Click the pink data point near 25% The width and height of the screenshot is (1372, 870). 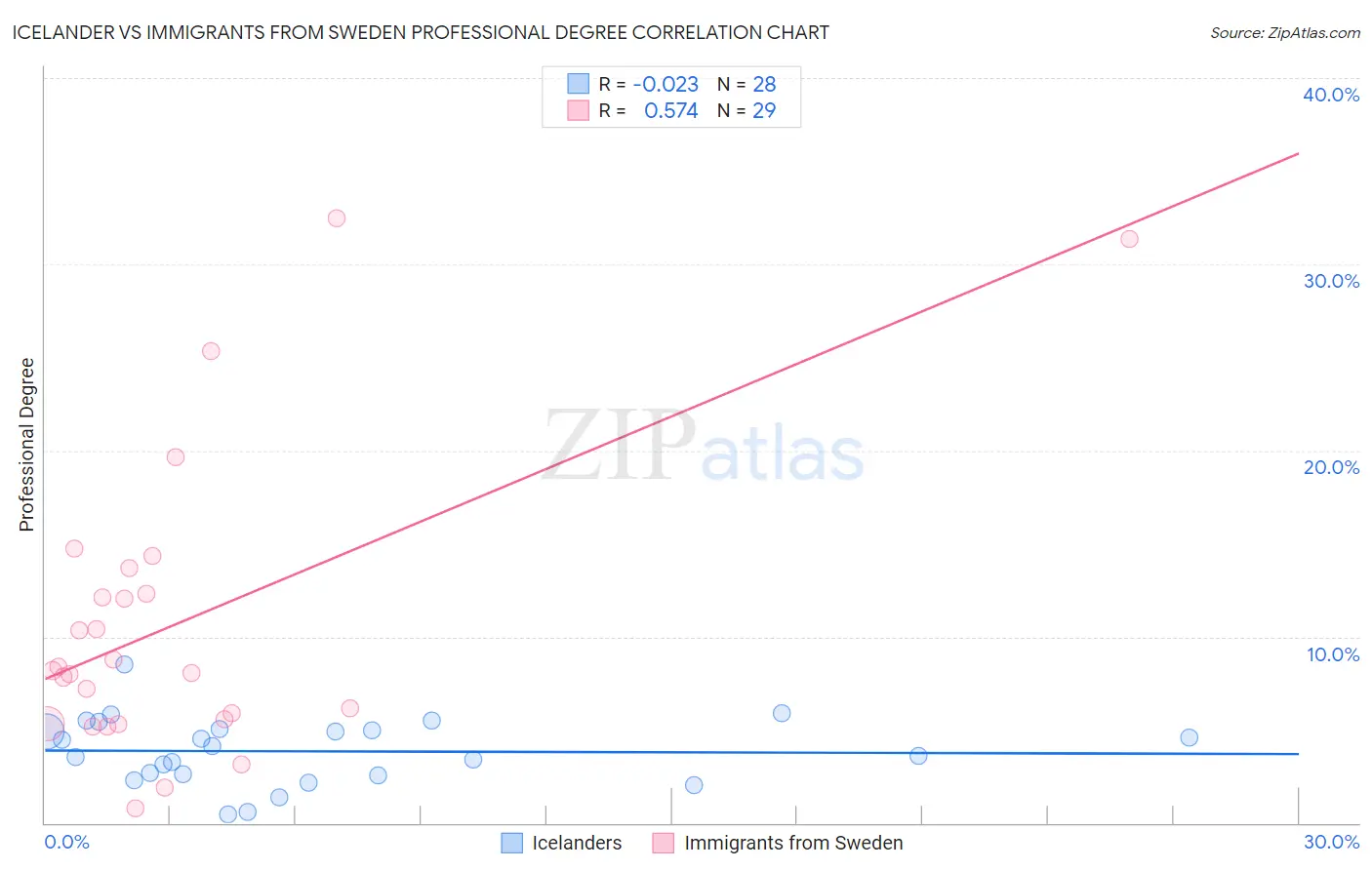point(211,351)
